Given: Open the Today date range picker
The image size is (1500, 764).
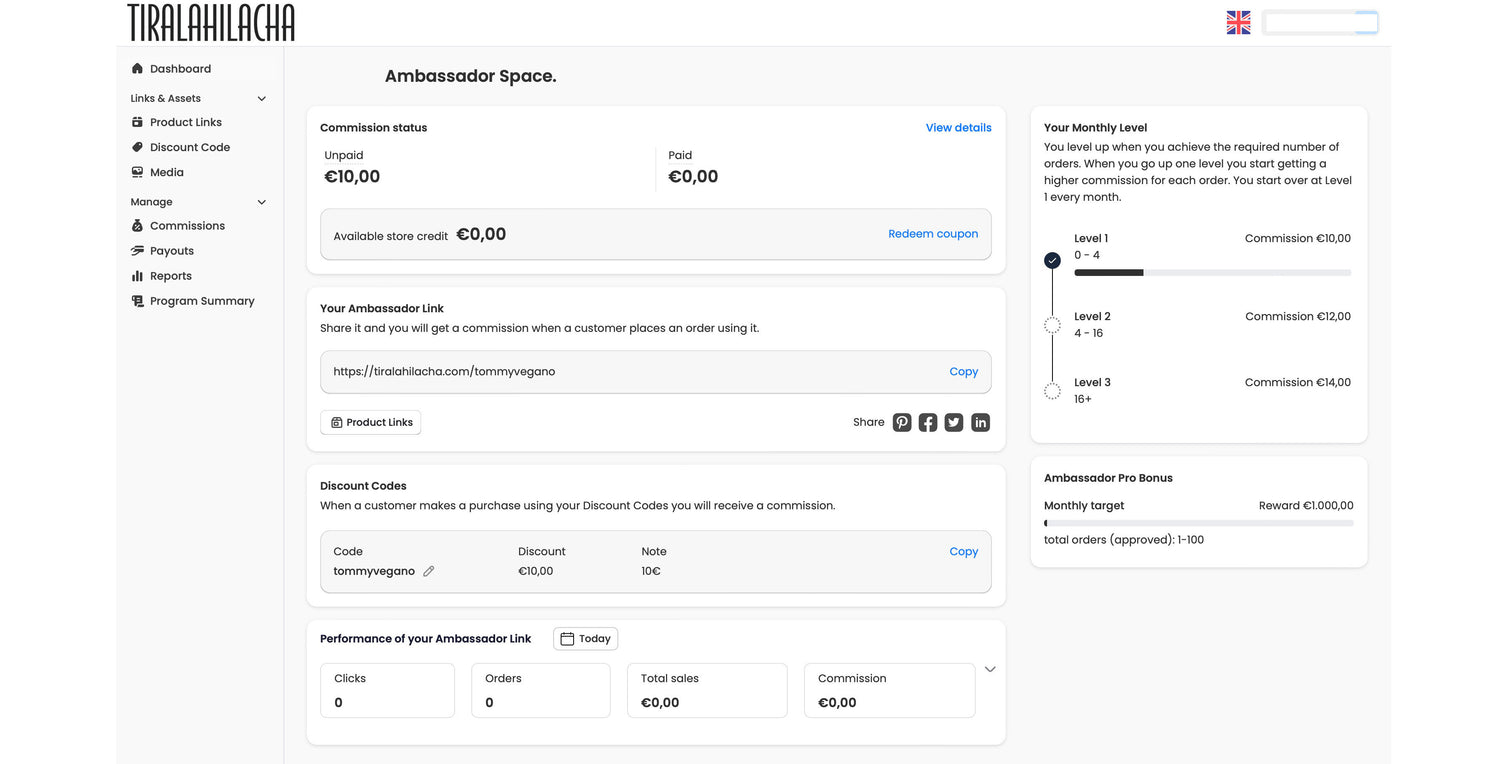Looking at the screenshot, I should 585,639.
